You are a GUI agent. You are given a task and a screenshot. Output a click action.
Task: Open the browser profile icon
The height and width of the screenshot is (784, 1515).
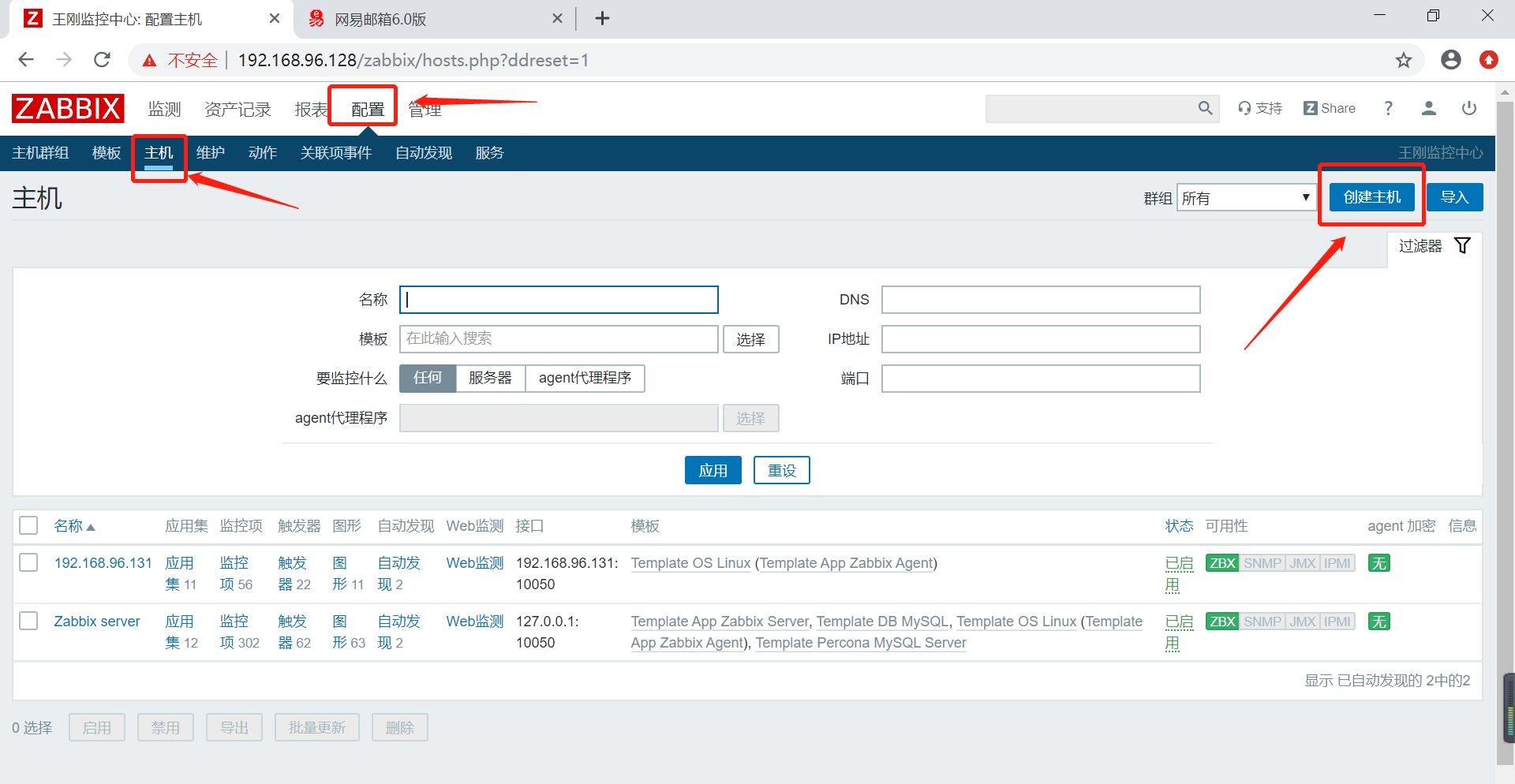[1450, 60]
